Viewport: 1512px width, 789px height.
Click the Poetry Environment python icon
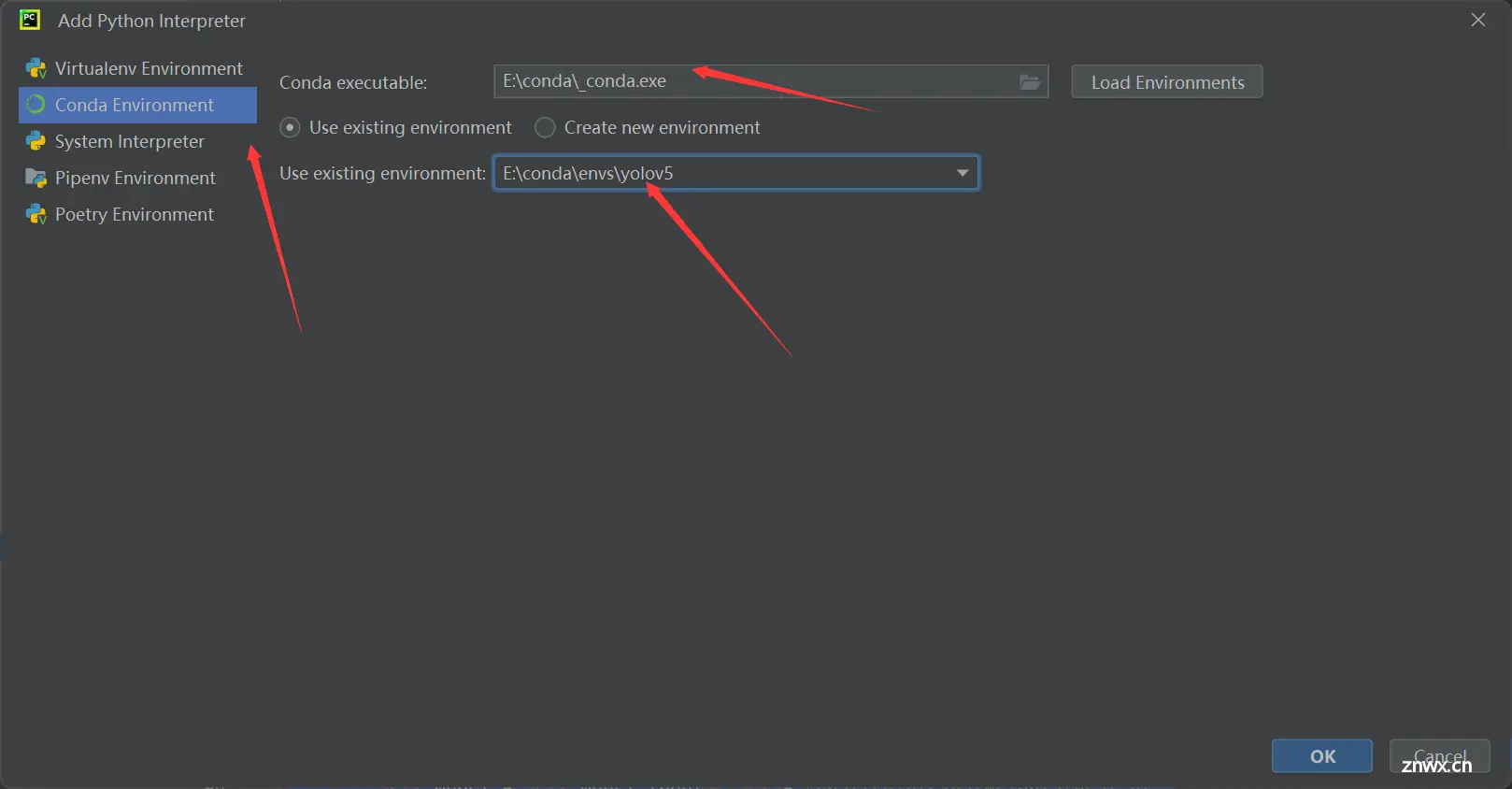(x=36, y=214)
